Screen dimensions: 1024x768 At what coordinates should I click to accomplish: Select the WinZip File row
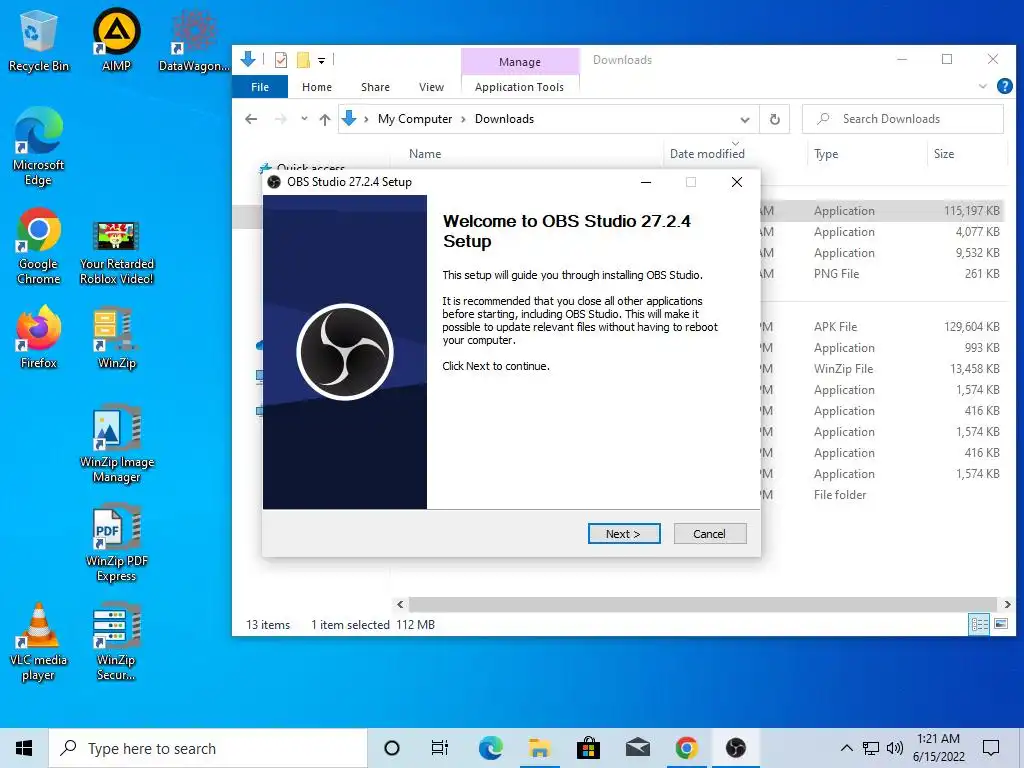pos(882,369)
